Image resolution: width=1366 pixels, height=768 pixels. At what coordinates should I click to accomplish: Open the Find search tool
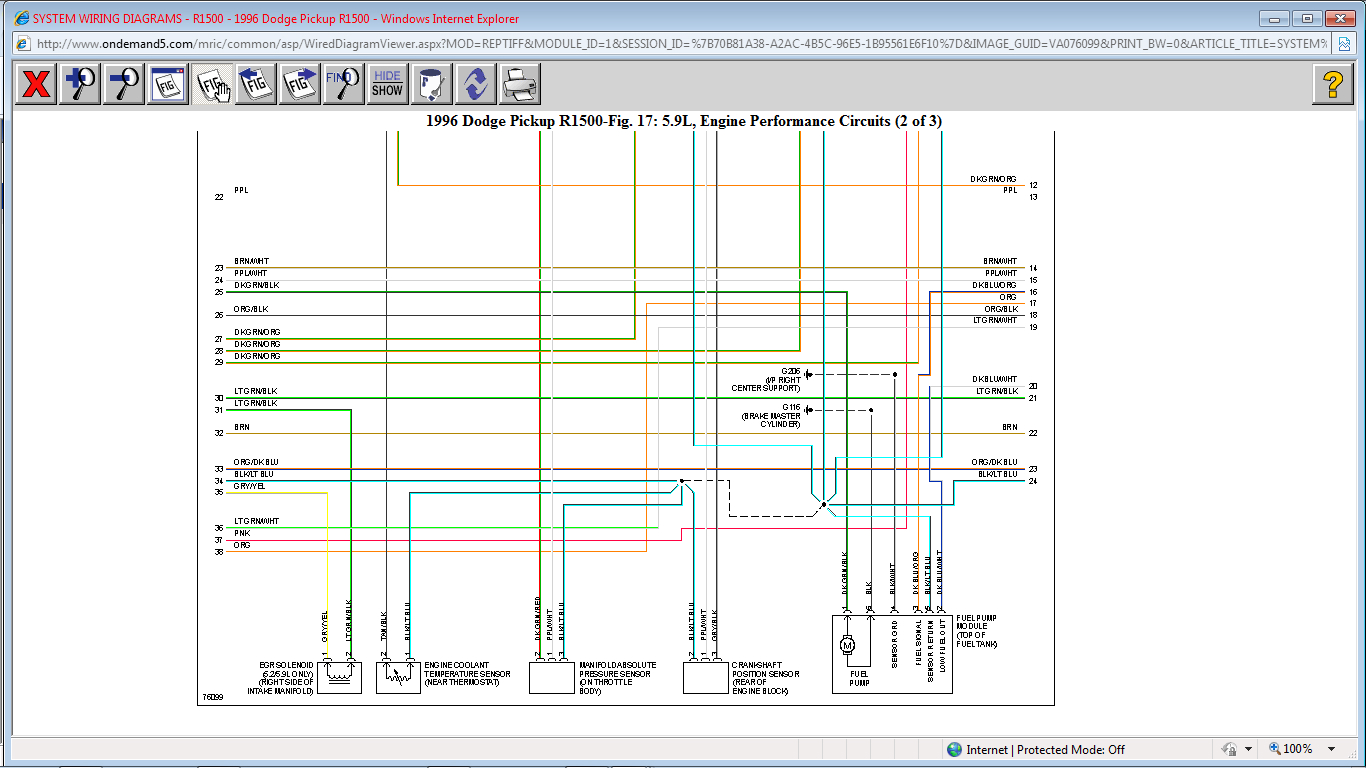(x=344, y=84)
